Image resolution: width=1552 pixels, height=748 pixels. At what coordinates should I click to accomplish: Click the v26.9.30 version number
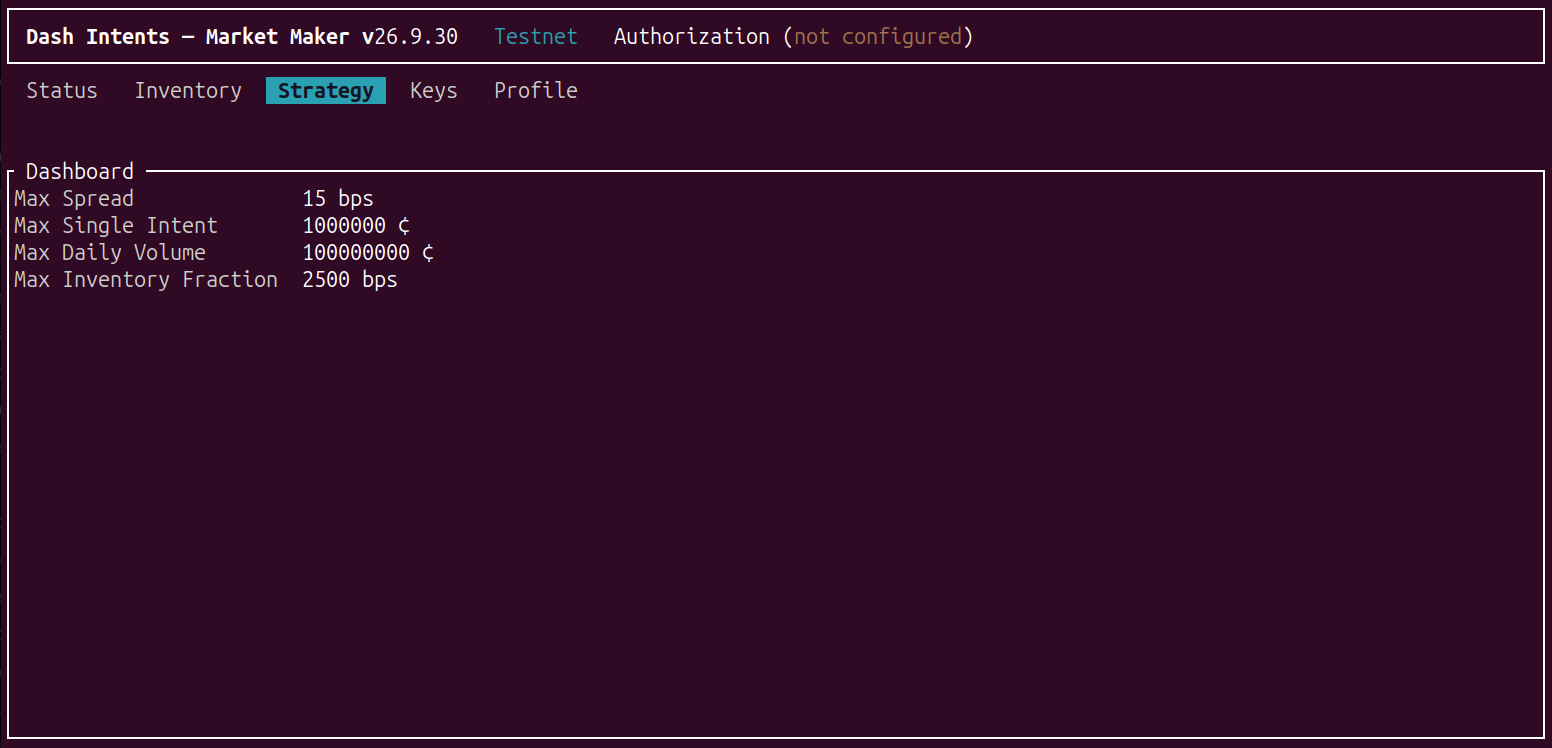pyautogui.click(x=410, y=37)
